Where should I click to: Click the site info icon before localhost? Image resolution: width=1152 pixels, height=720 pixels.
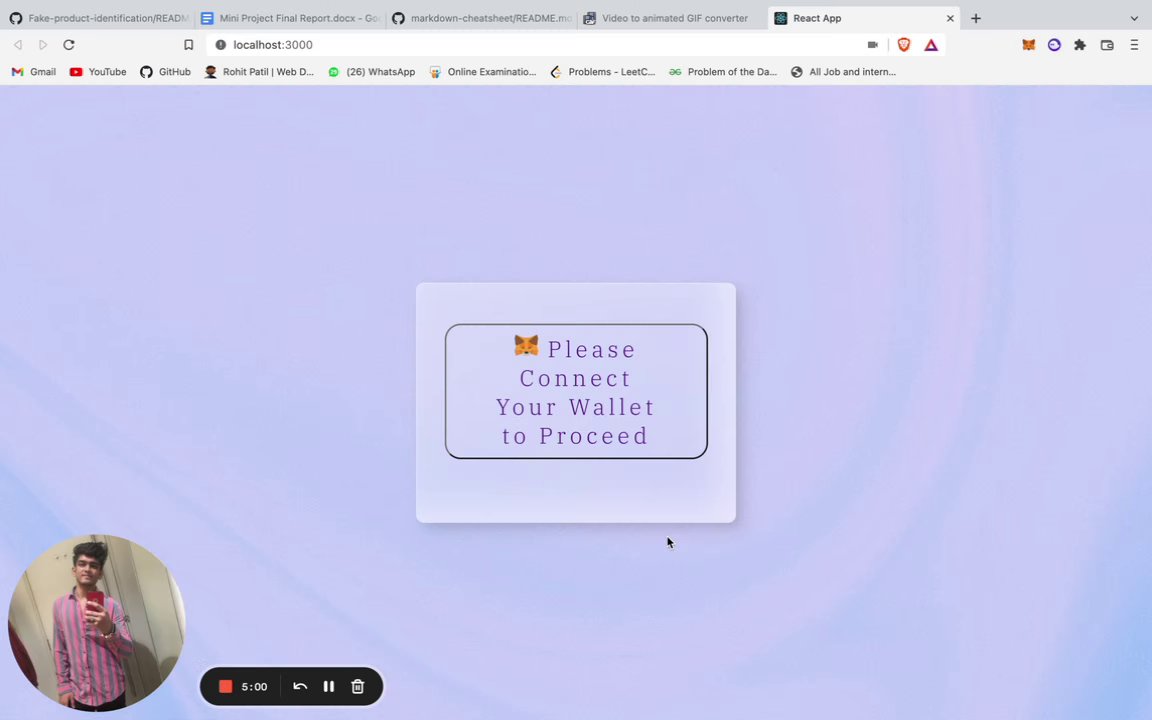[220, 45]
